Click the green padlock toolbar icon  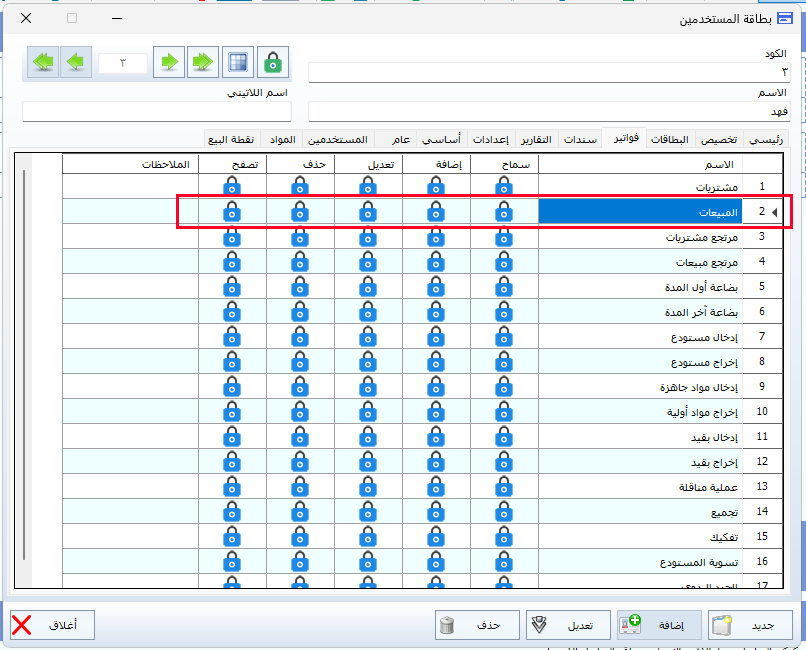tap(271, 62)
